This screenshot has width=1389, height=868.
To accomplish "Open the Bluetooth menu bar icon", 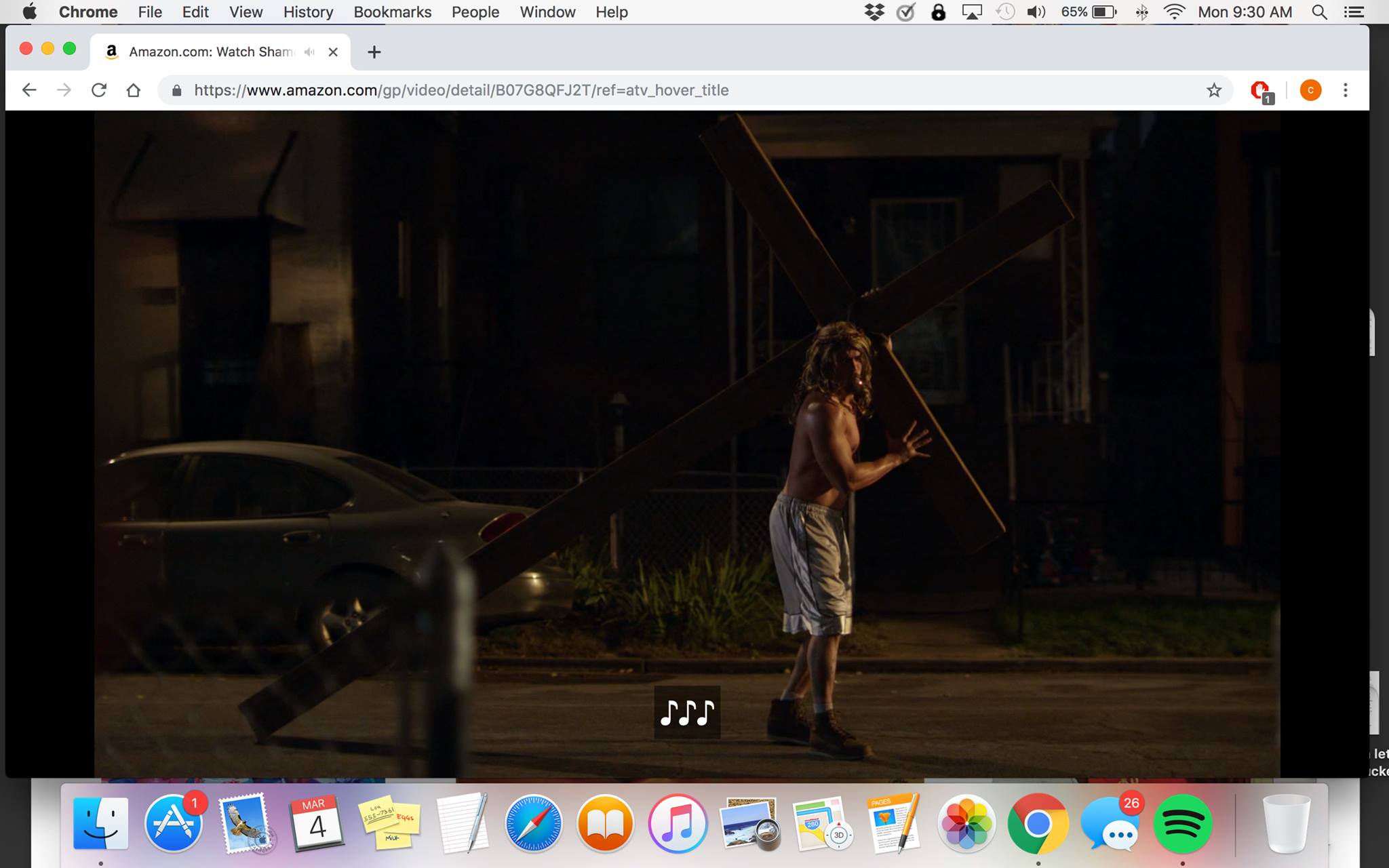I will [x=1141, y=12].
